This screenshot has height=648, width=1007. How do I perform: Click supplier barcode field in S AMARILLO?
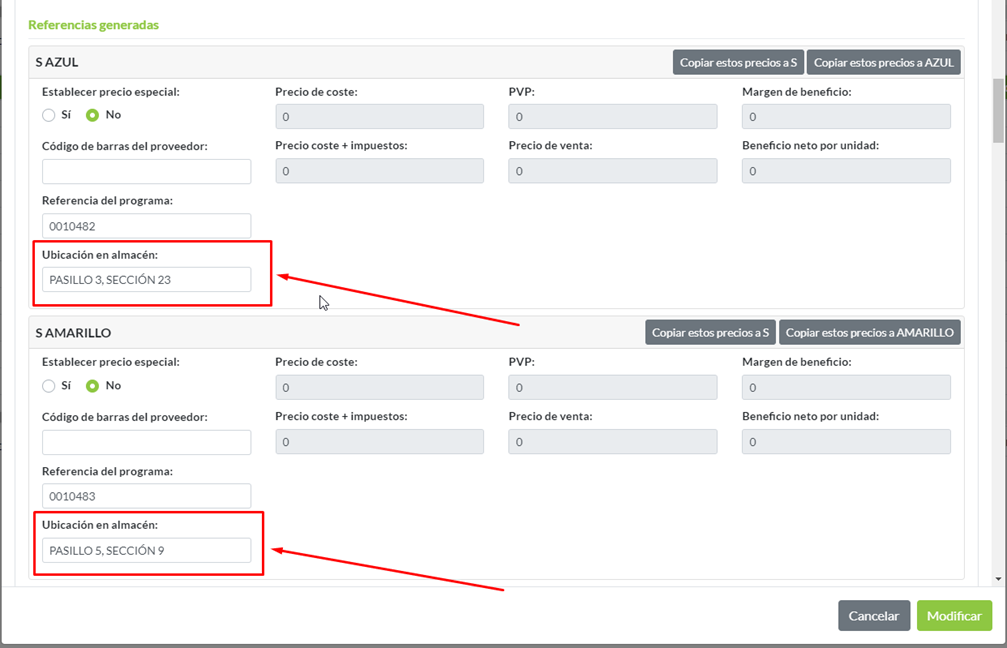(x=146, y=443)
